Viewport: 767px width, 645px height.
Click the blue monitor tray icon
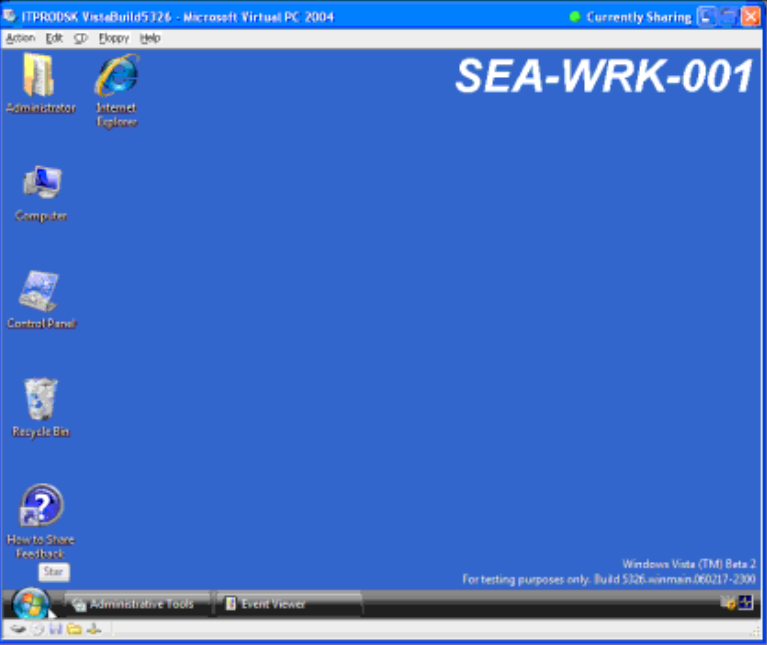point(745,603)
